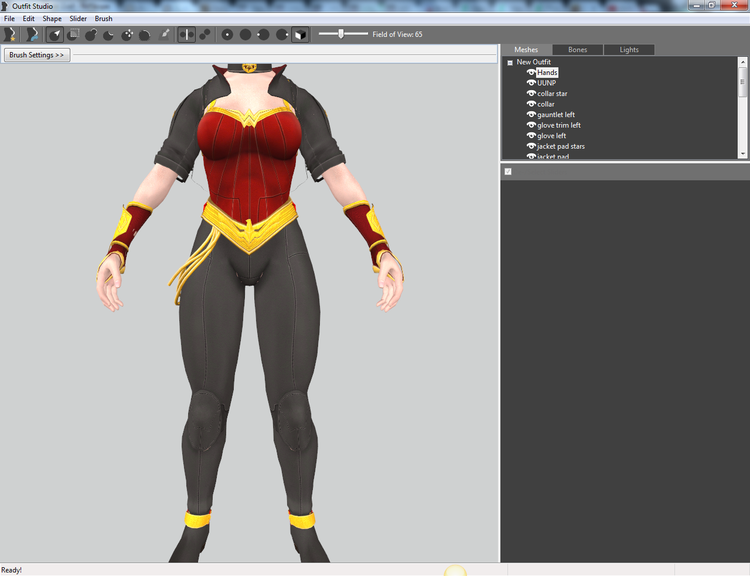
Task: Hide the collar star mesh
Action: 531,93
